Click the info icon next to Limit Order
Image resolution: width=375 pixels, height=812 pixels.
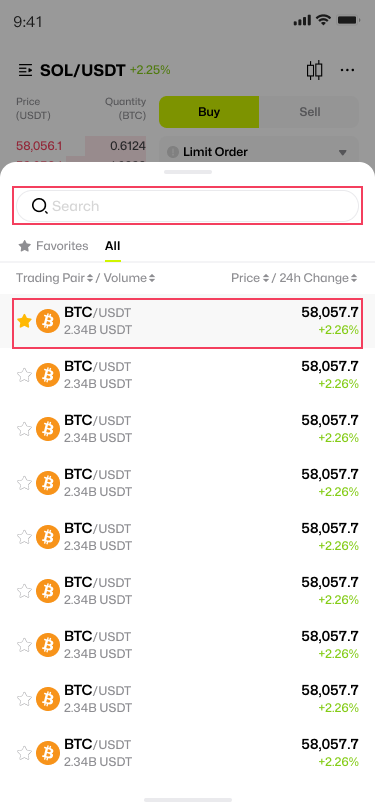(x=172, y=152)
